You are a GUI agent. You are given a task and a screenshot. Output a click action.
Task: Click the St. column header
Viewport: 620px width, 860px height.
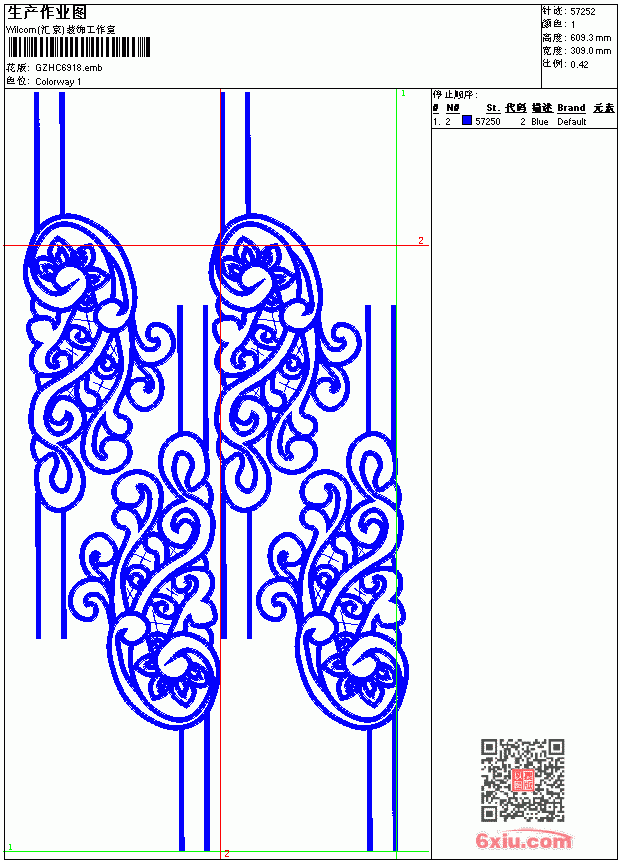pos(493,108)
